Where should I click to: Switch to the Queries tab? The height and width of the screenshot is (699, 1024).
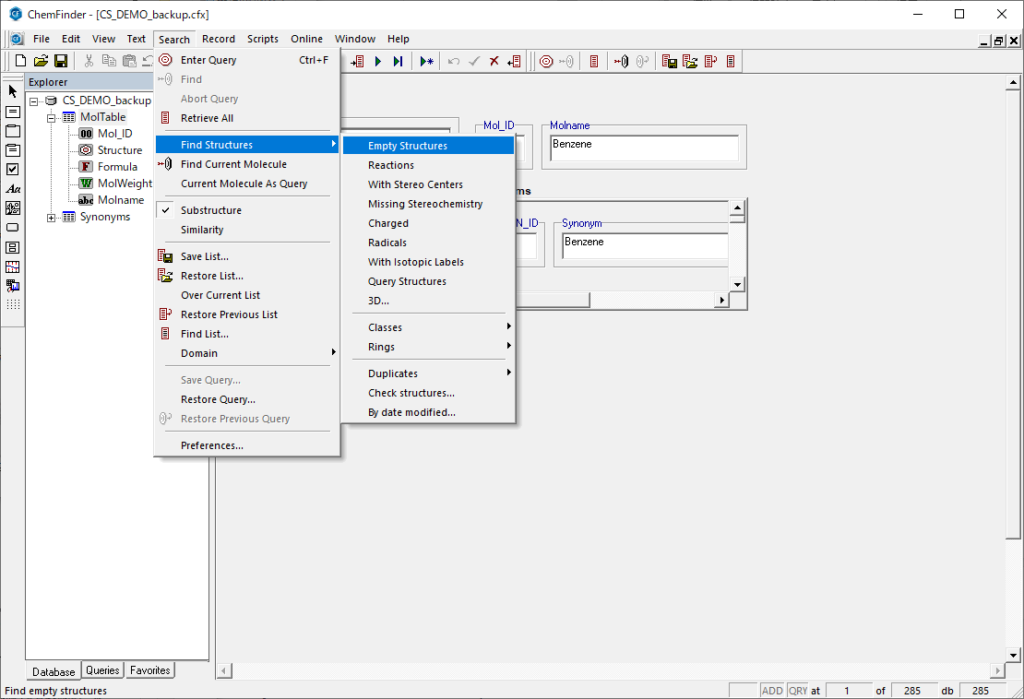pyautogui.click(x=102, y=671)
